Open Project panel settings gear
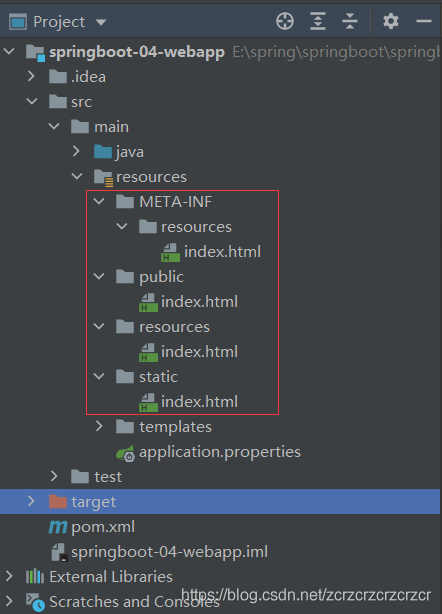This screenshot has width=442, height=614. pos(391,21)
